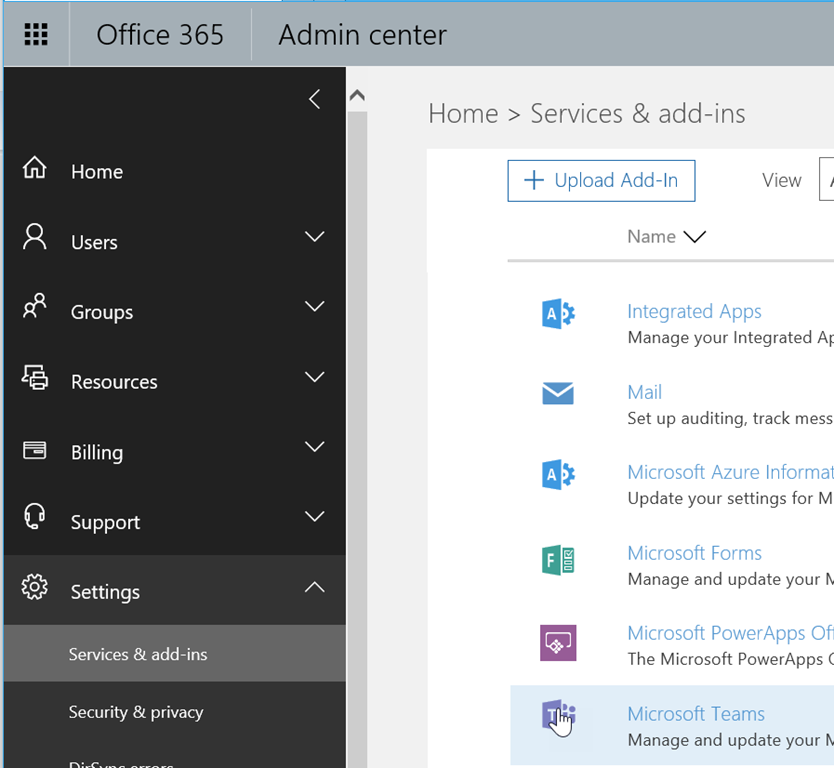Viewport: 834px width, 768px height.
Task: Click the Integrated Apps icon
Action: pyautogui.click(x=557, y=314)
